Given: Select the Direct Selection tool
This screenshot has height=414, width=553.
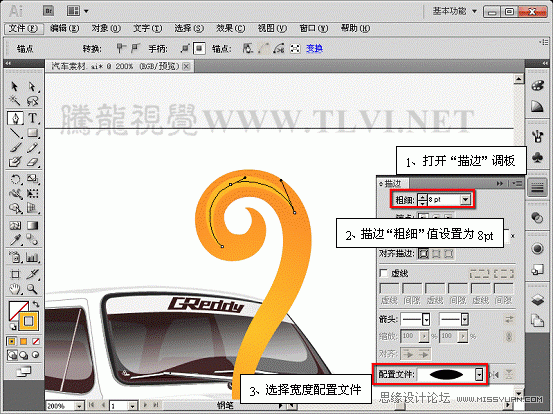Looking at the screenshot, I should [x=32, y=86].
